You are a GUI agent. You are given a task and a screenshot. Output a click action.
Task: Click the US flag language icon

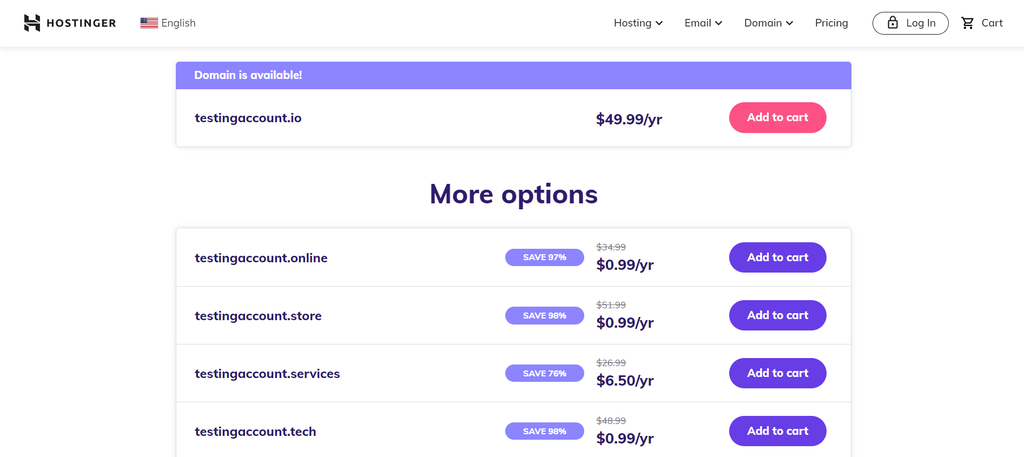point(149,23)
